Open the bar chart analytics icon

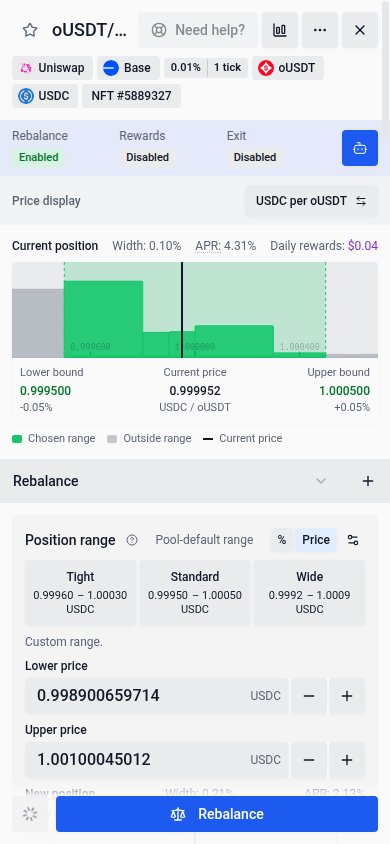click(280, 30)
